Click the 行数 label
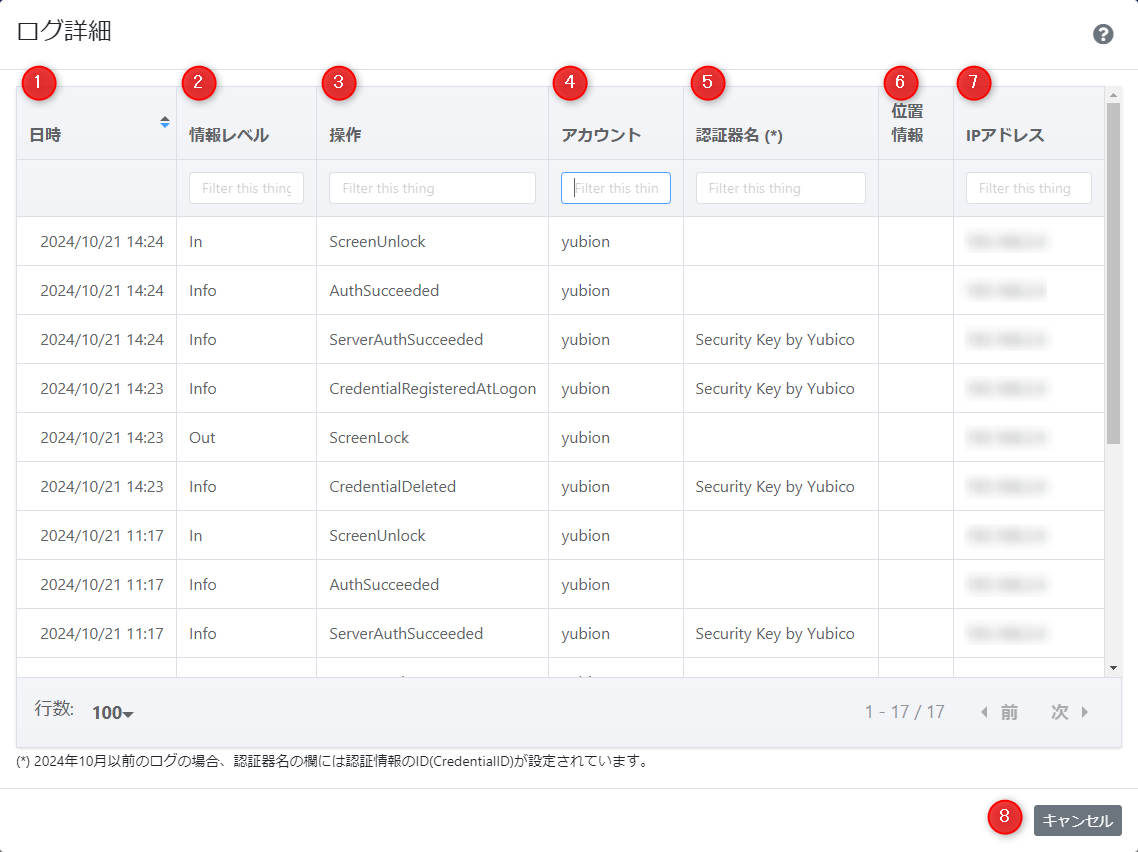 54,708
